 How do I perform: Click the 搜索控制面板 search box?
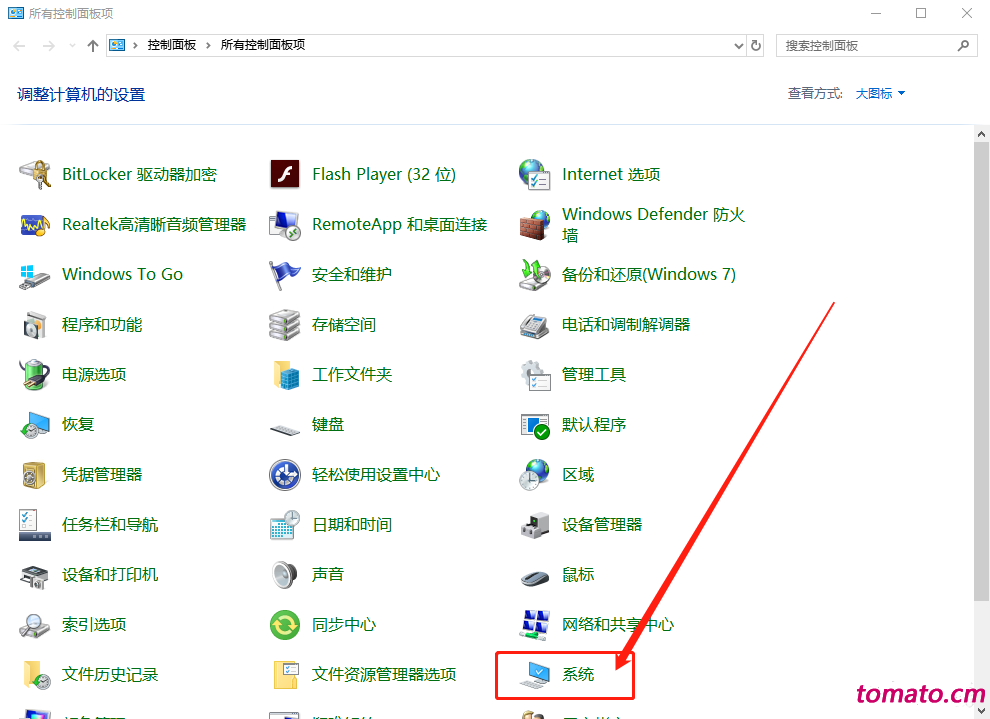click(x=876, y=45)
